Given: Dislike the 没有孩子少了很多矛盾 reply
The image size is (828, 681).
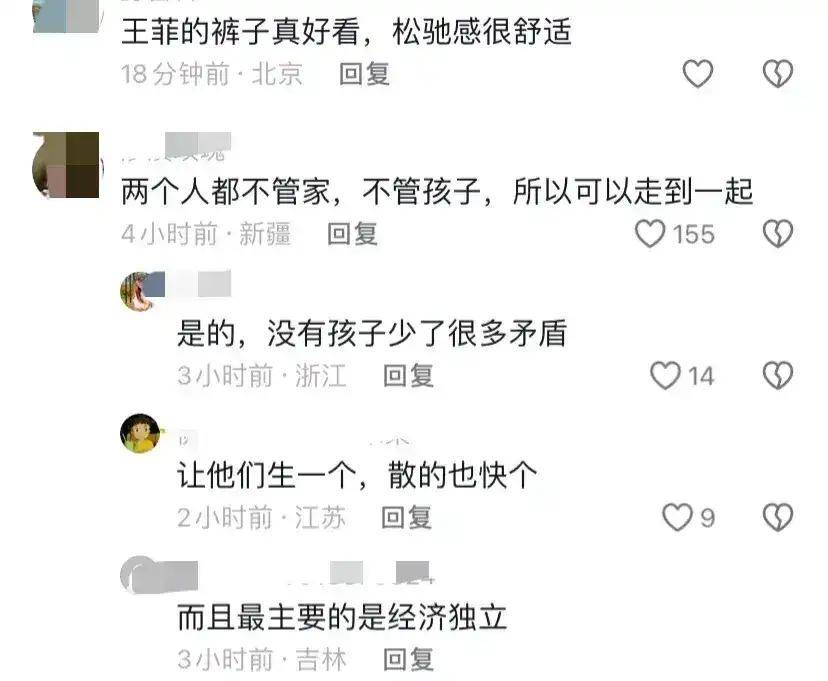Looking at the screenshot, I should click(x=778, y=376).
